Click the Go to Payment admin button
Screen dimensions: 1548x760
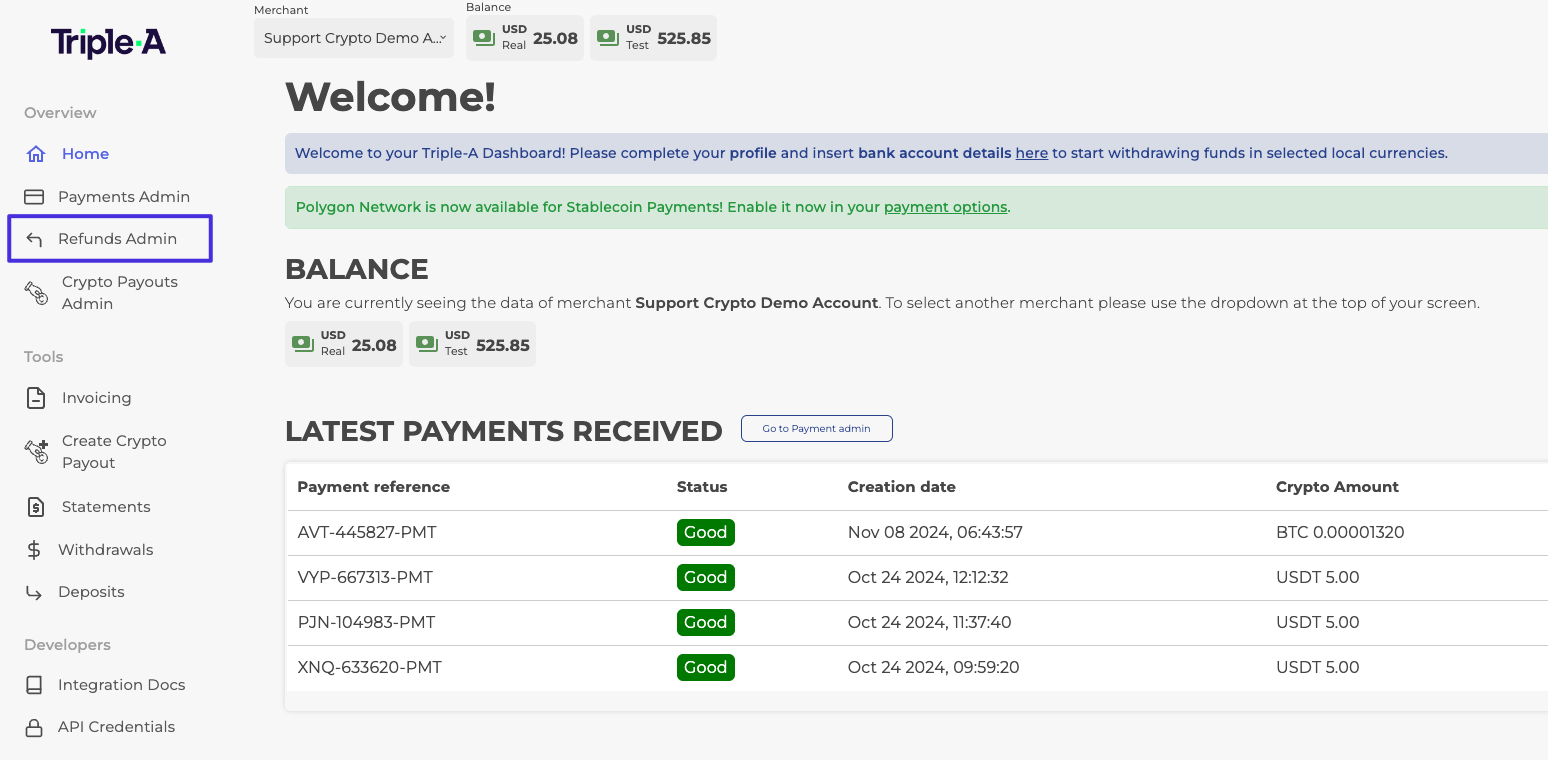pos(816,428)
